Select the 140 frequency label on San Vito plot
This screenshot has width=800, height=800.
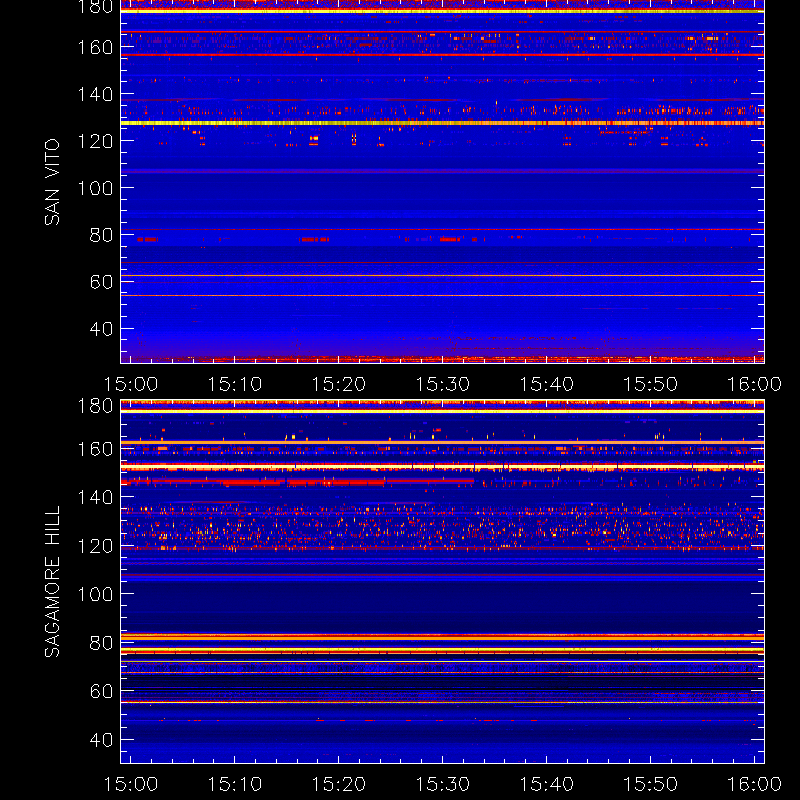tap(95, 94)
